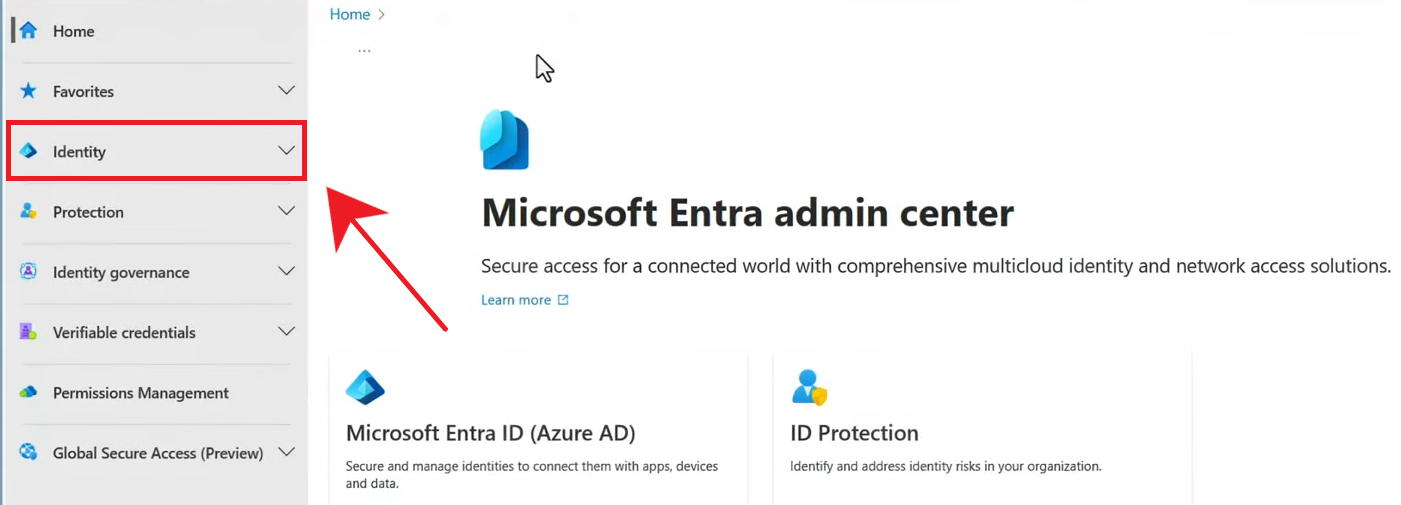The image size is (1401, 505).
Task: Expand Verifiable credentials chevron
Action: coord(286,332)
